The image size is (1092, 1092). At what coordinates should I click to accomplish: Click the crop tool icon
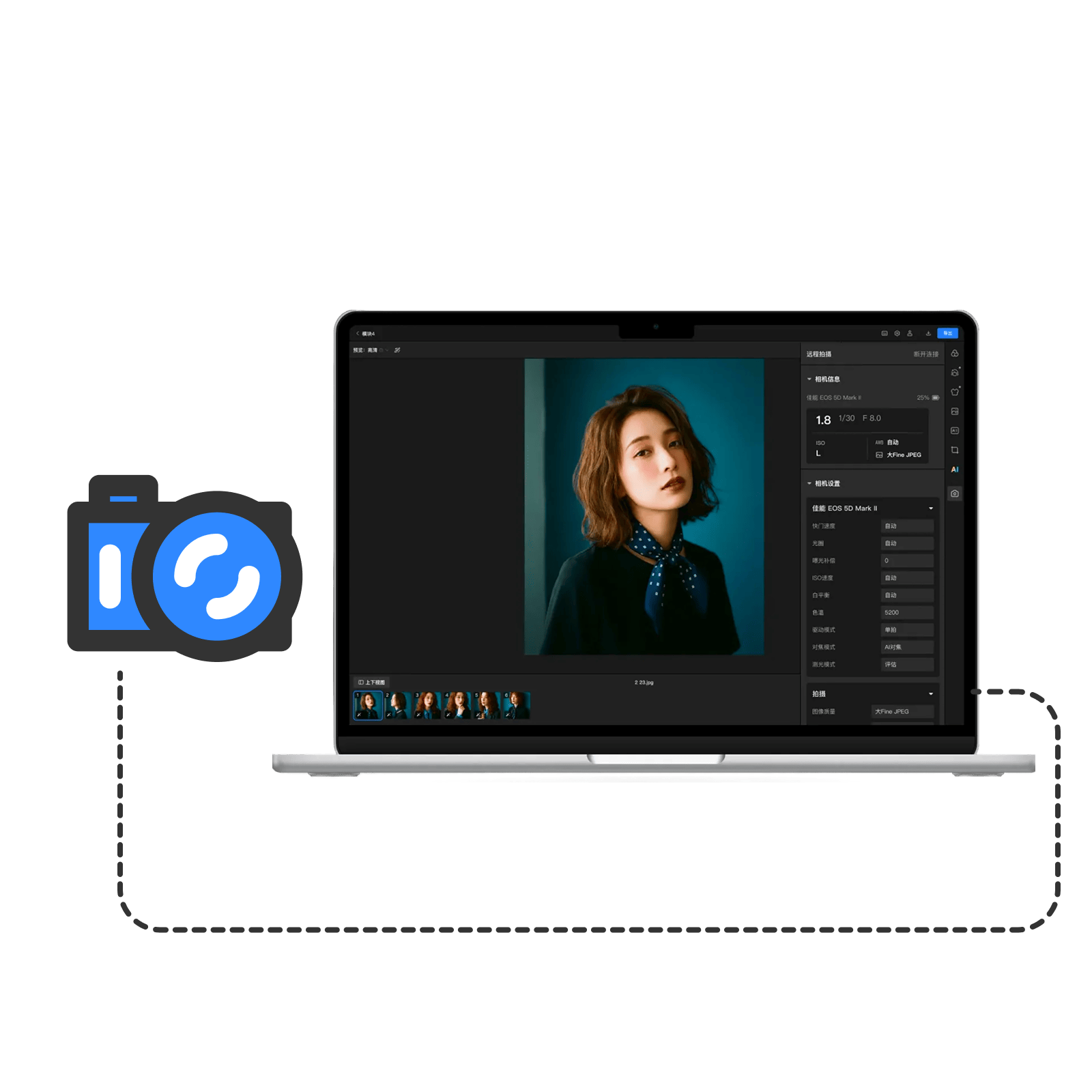954,450
